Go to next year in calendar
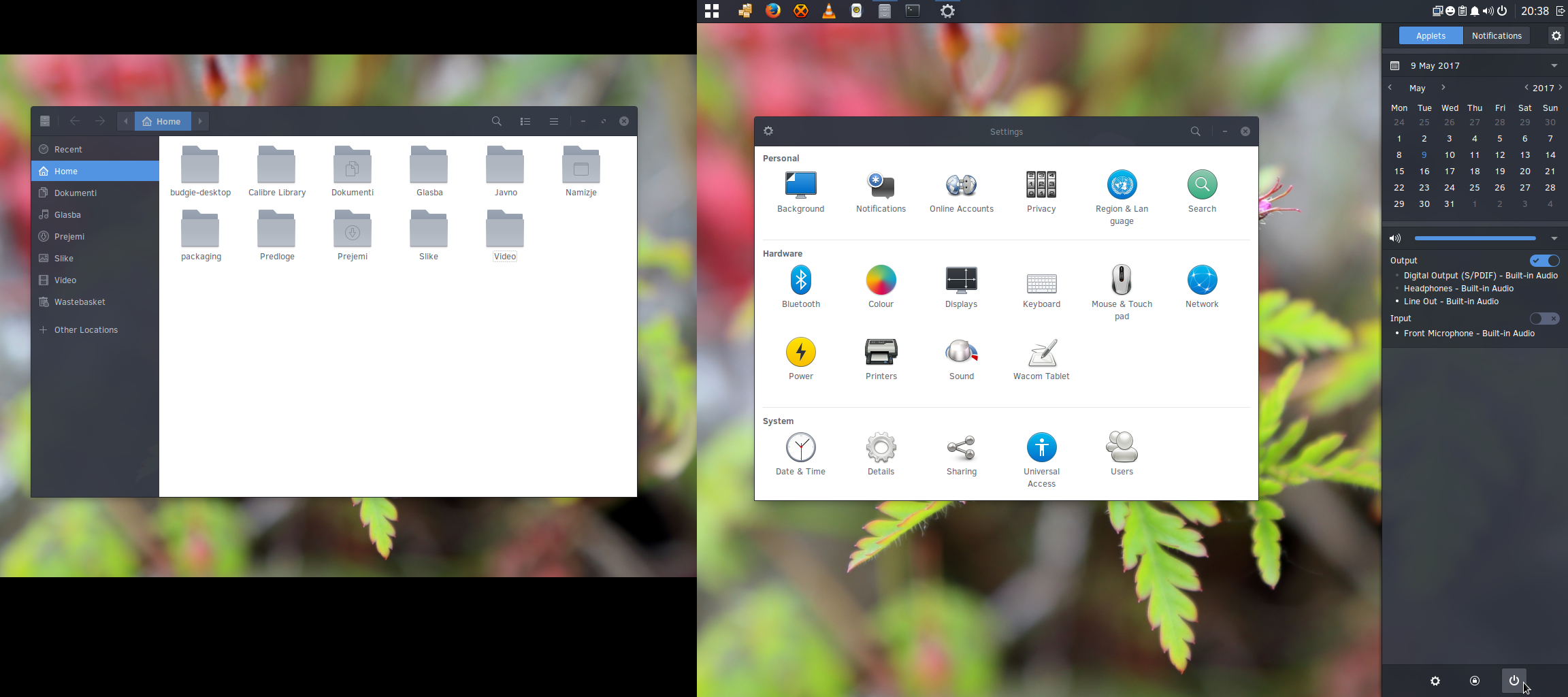The width and height of the screenshot is (1568, 697). pos(1561,88)
